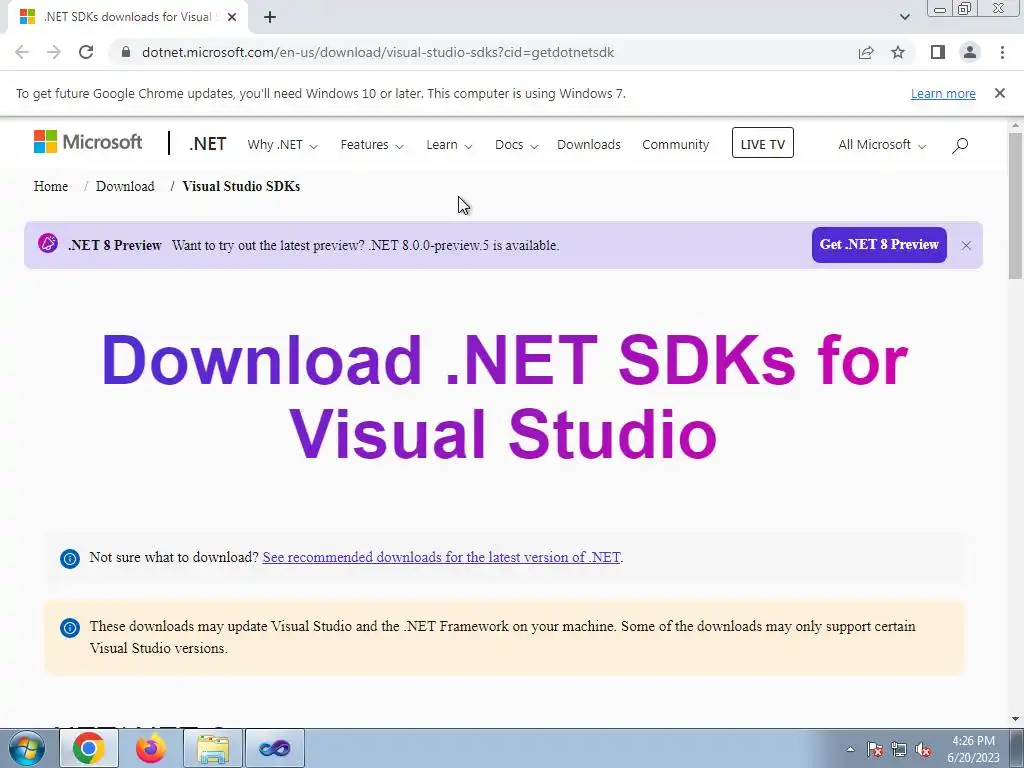Click the Chrome profile avatar icon

click(x=970, y=52)
